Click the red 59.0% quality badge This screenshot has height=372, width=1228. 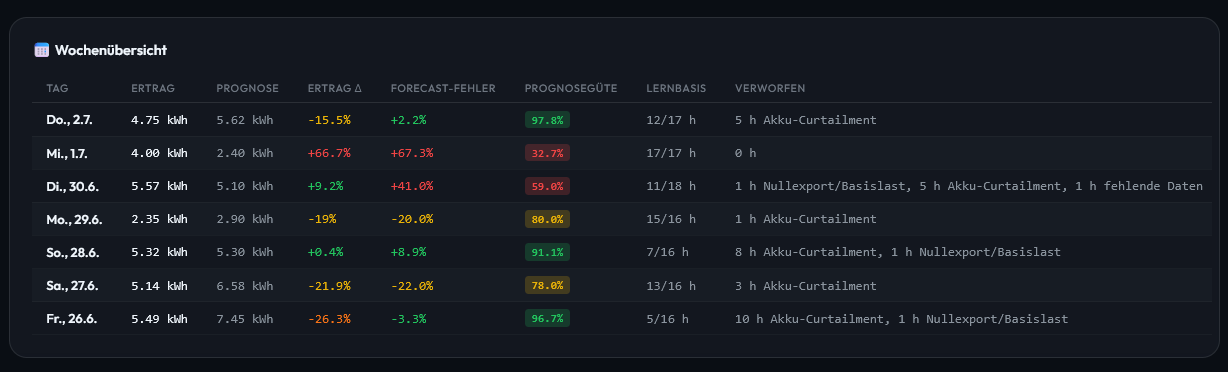547,186
